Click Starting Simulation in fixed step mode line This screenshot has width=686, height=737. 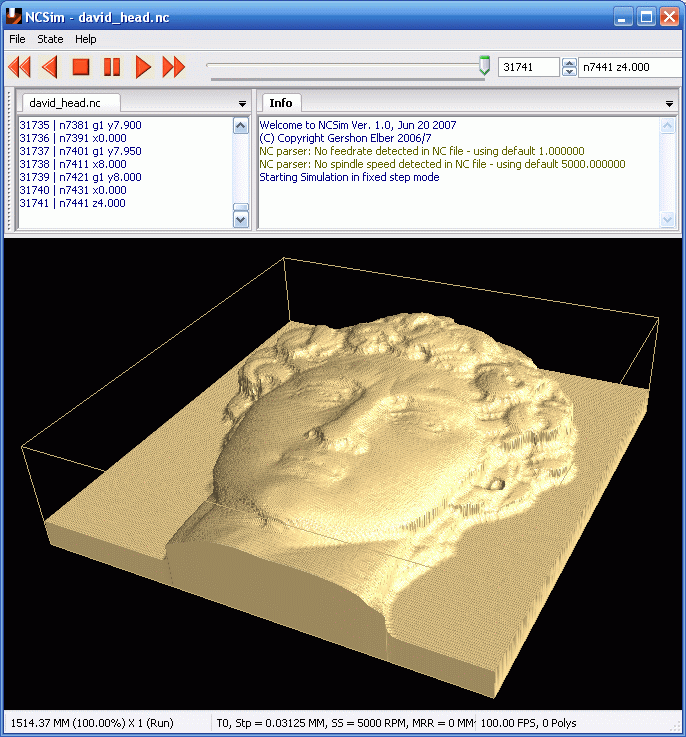point(349,177)
